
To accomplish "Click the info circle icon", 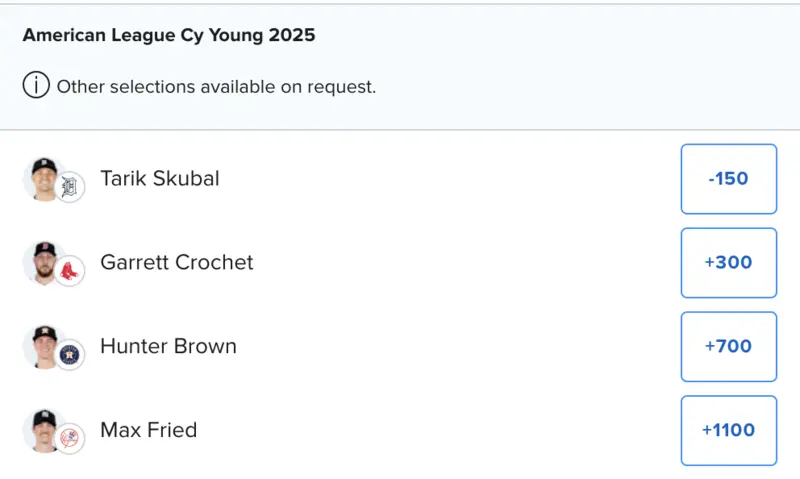I will coord(36,86).
